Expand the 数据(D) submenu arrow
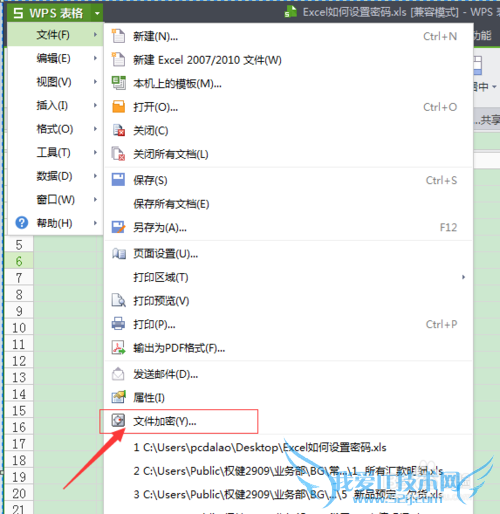 pos(95,176)
